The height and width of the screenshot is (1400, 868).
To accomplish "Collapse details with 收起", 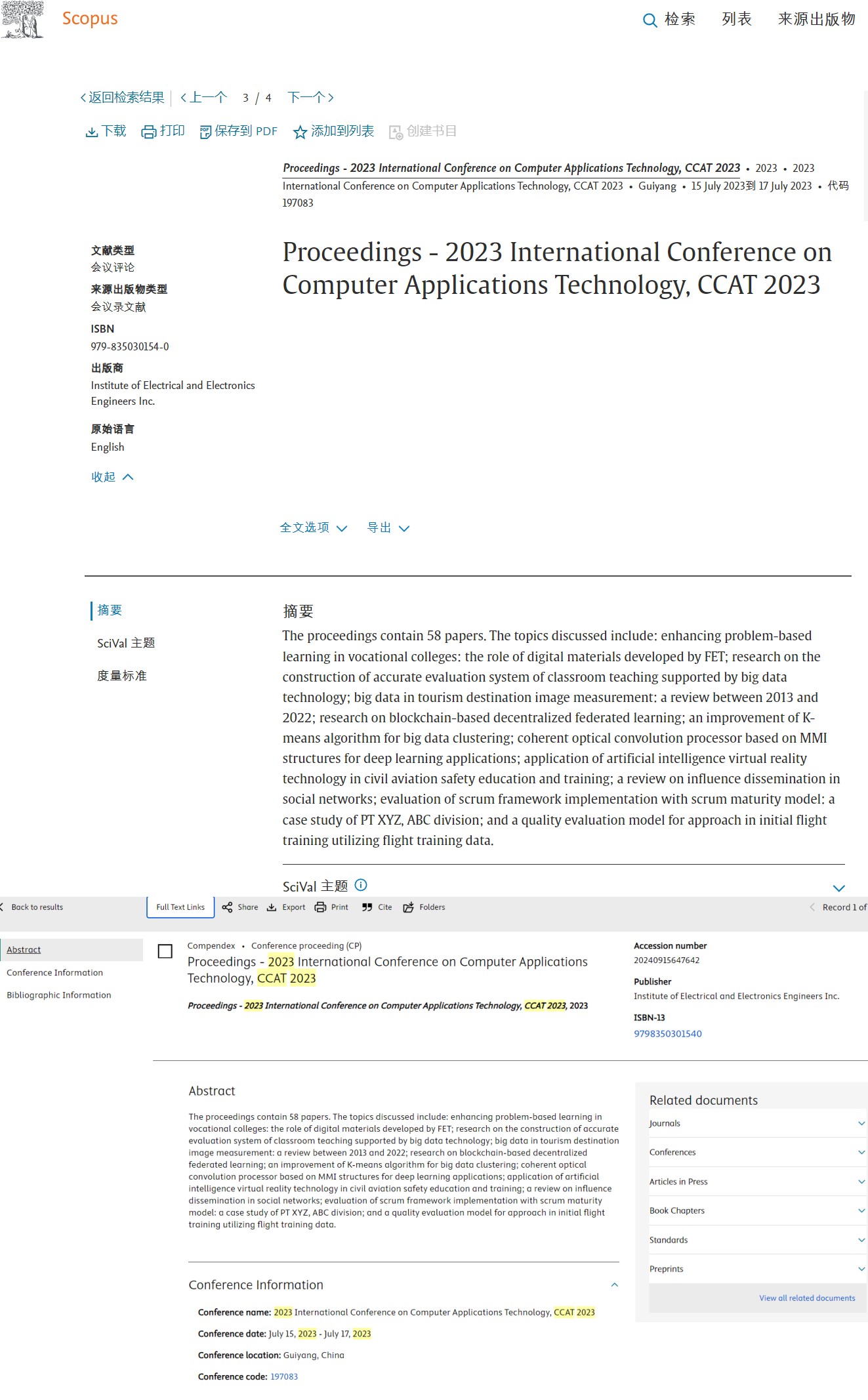I will click(112, 477).
